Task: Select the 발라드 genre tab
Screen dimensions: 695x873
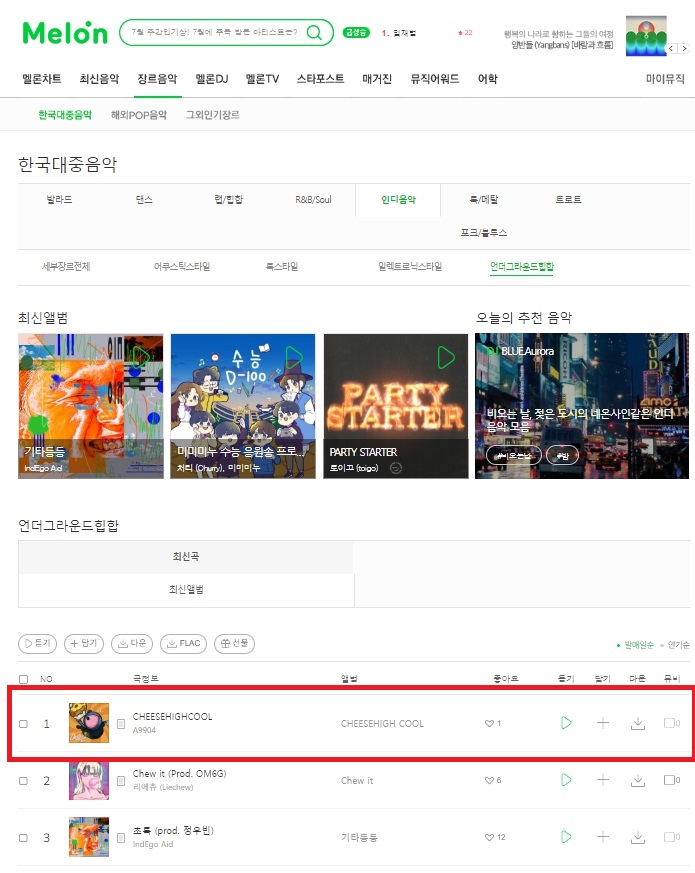Action: click(x=59, y=199)
